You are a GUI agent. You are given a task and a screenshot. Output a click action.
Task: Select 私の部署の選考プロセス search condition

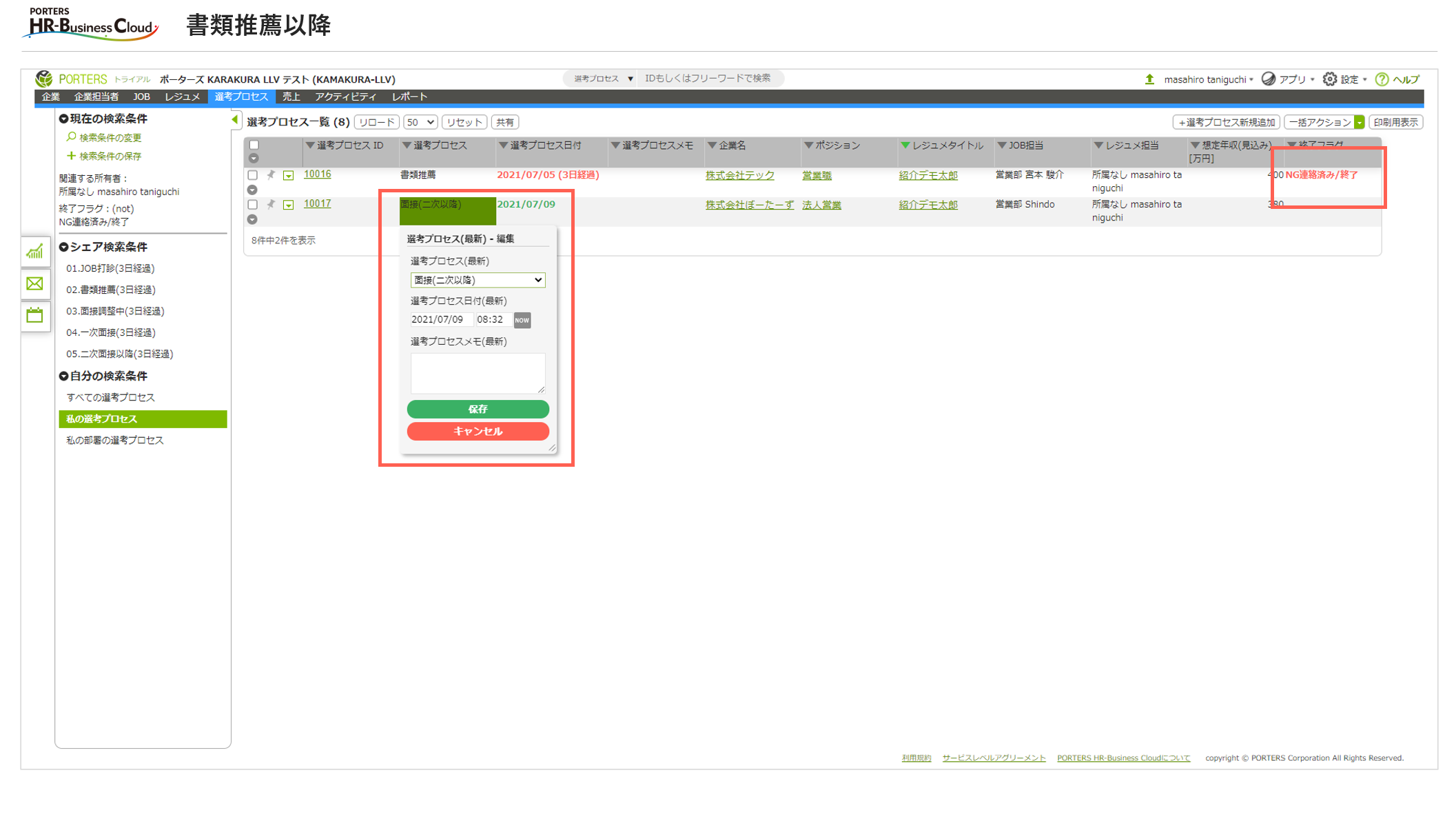tap(114, 440)
